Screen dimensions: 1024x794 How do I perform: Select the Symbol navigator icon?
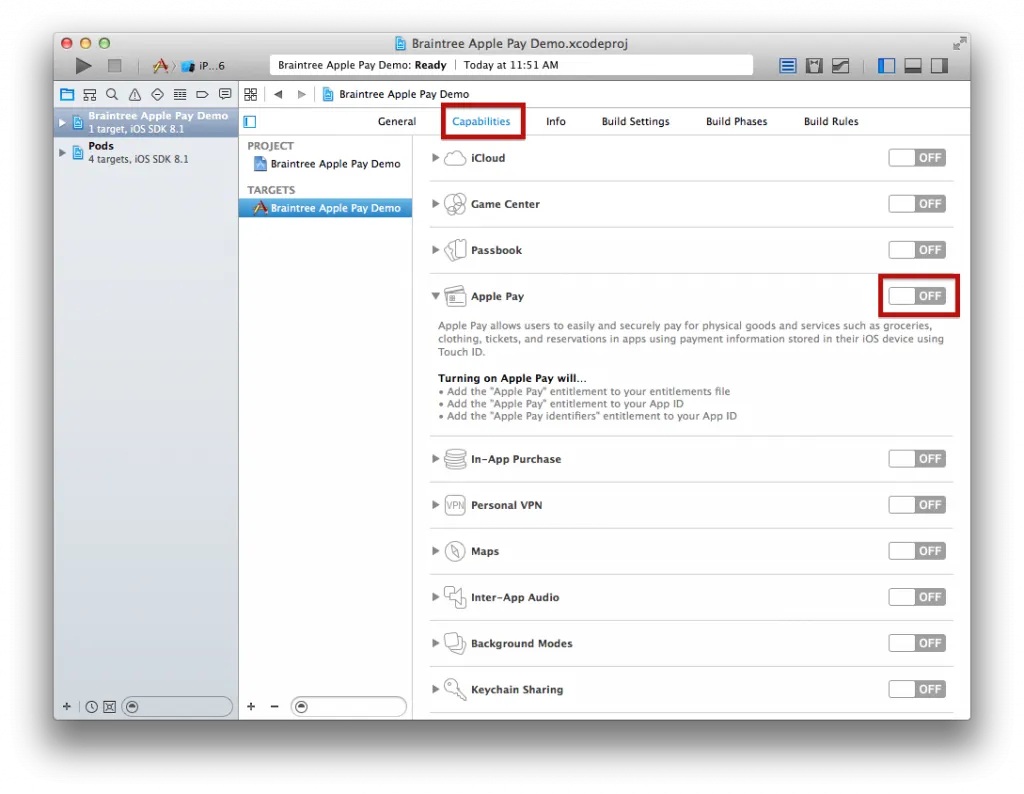click(x=88, y=94)
